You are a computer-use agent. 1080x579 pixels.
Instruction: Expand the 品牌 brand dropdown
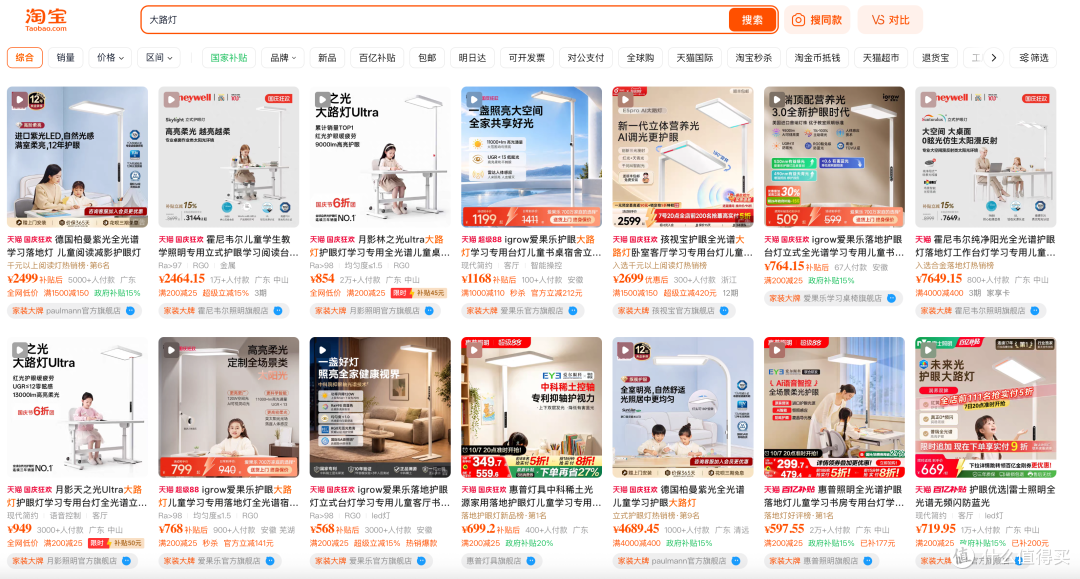[283, 58]
